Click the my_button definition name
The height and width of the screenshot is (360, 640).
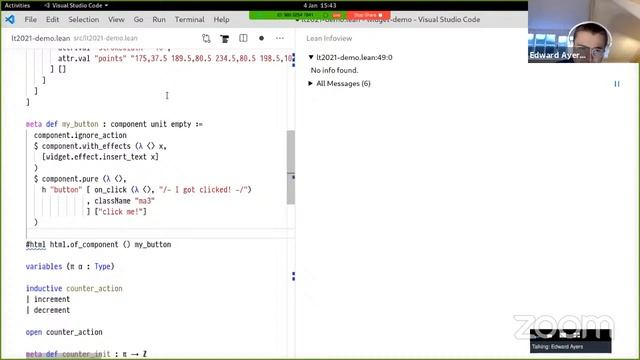pos(80,124)
